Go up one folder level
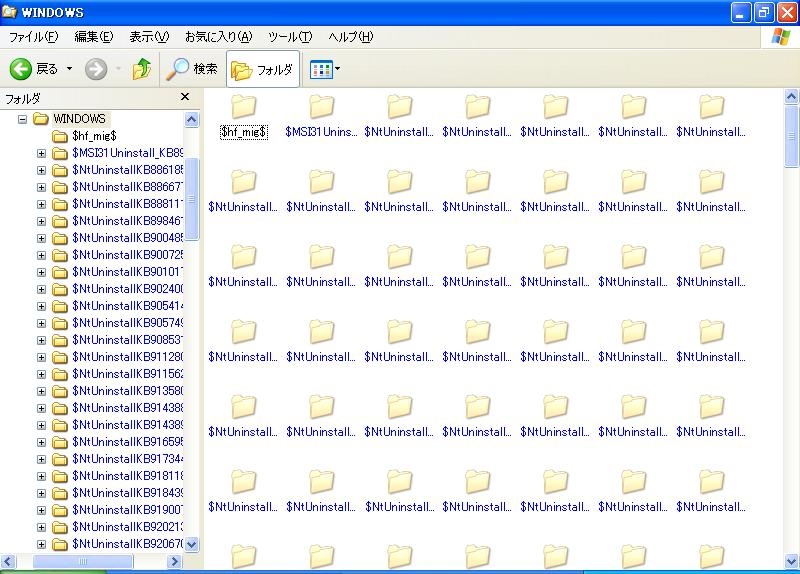 (x=141, y=69)
